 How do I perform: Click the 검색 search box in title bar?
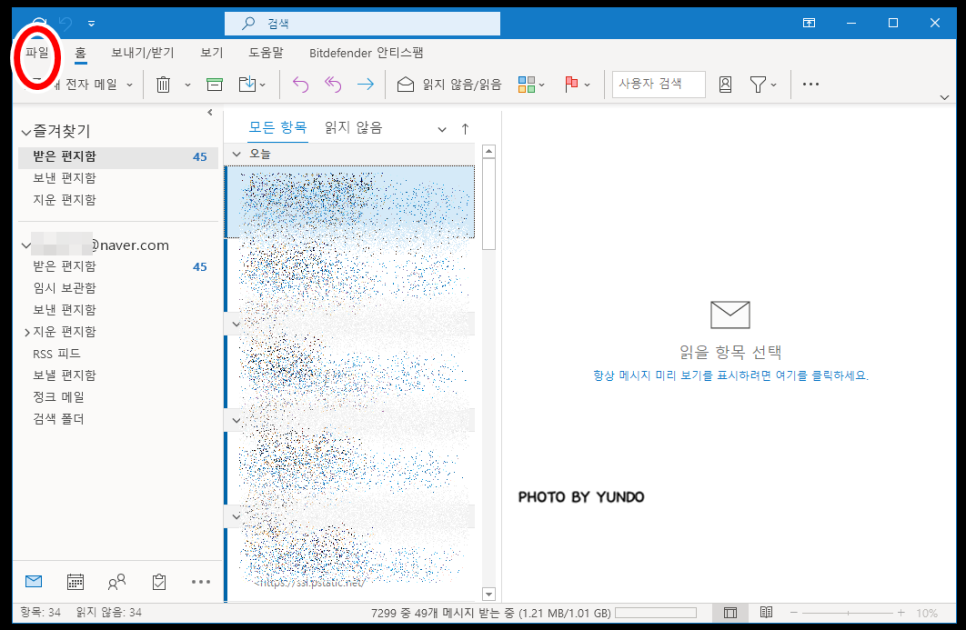click(x=362, y=23)
